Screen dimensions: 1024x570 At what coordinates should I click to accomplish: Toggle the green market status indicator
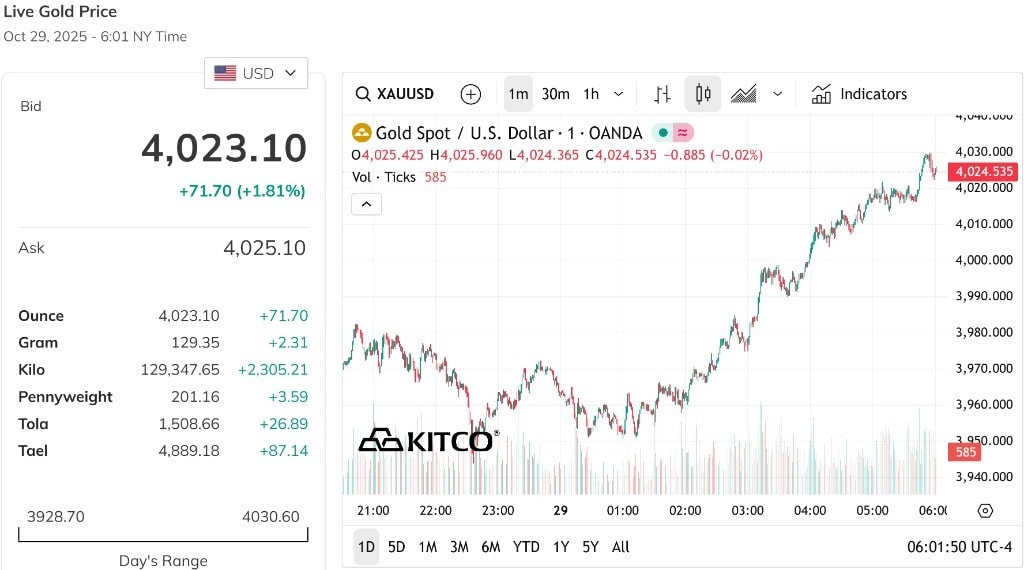point(663,133)
